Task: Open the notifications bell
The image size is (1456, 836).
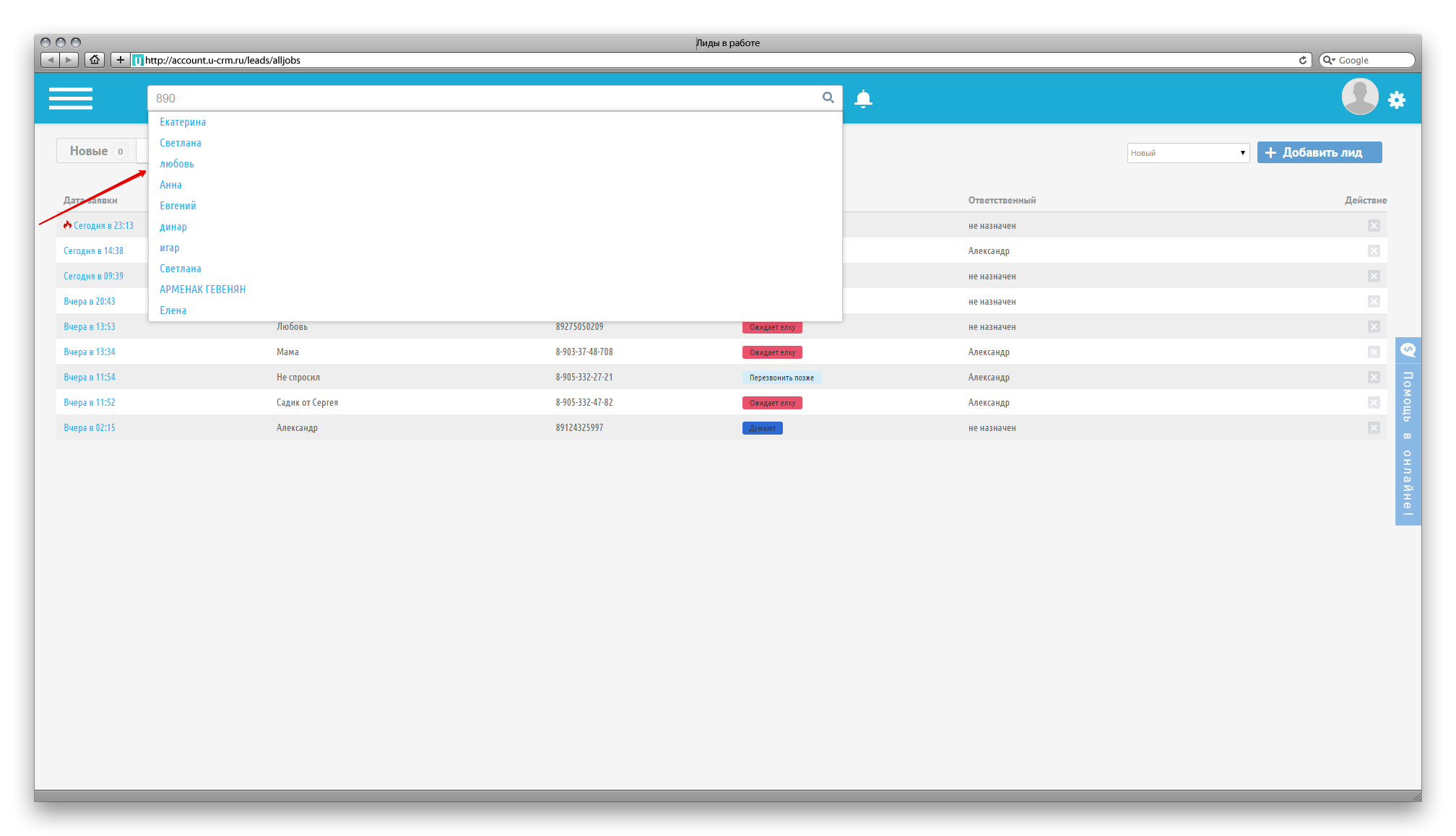Action: pyautogui.click(x=863, y=99)
